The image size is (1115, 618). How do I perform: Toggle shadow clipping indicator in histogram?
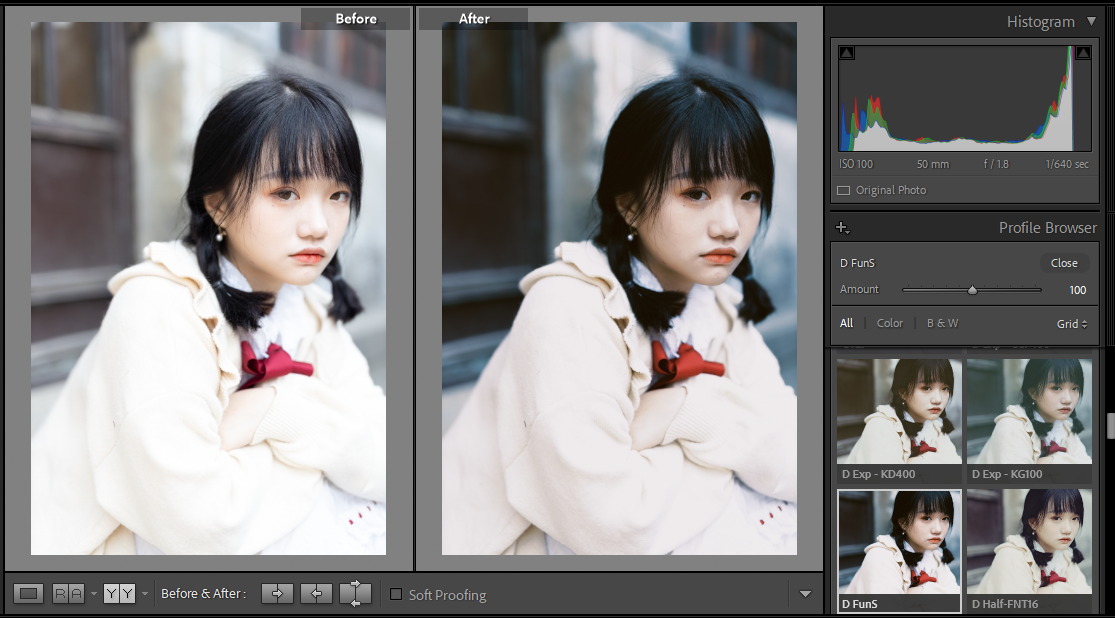tap(847, 53)
